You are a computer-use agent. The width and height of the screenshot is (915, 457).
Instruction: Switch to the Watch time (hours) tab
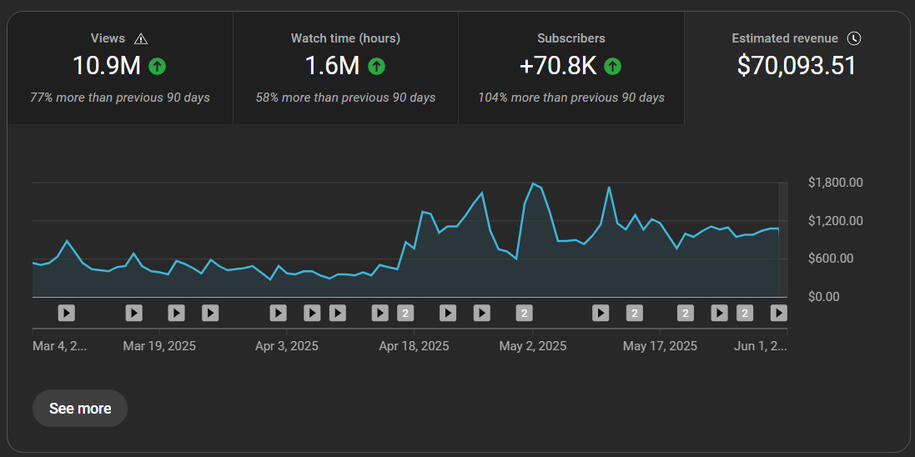click(x=345, y=68)
